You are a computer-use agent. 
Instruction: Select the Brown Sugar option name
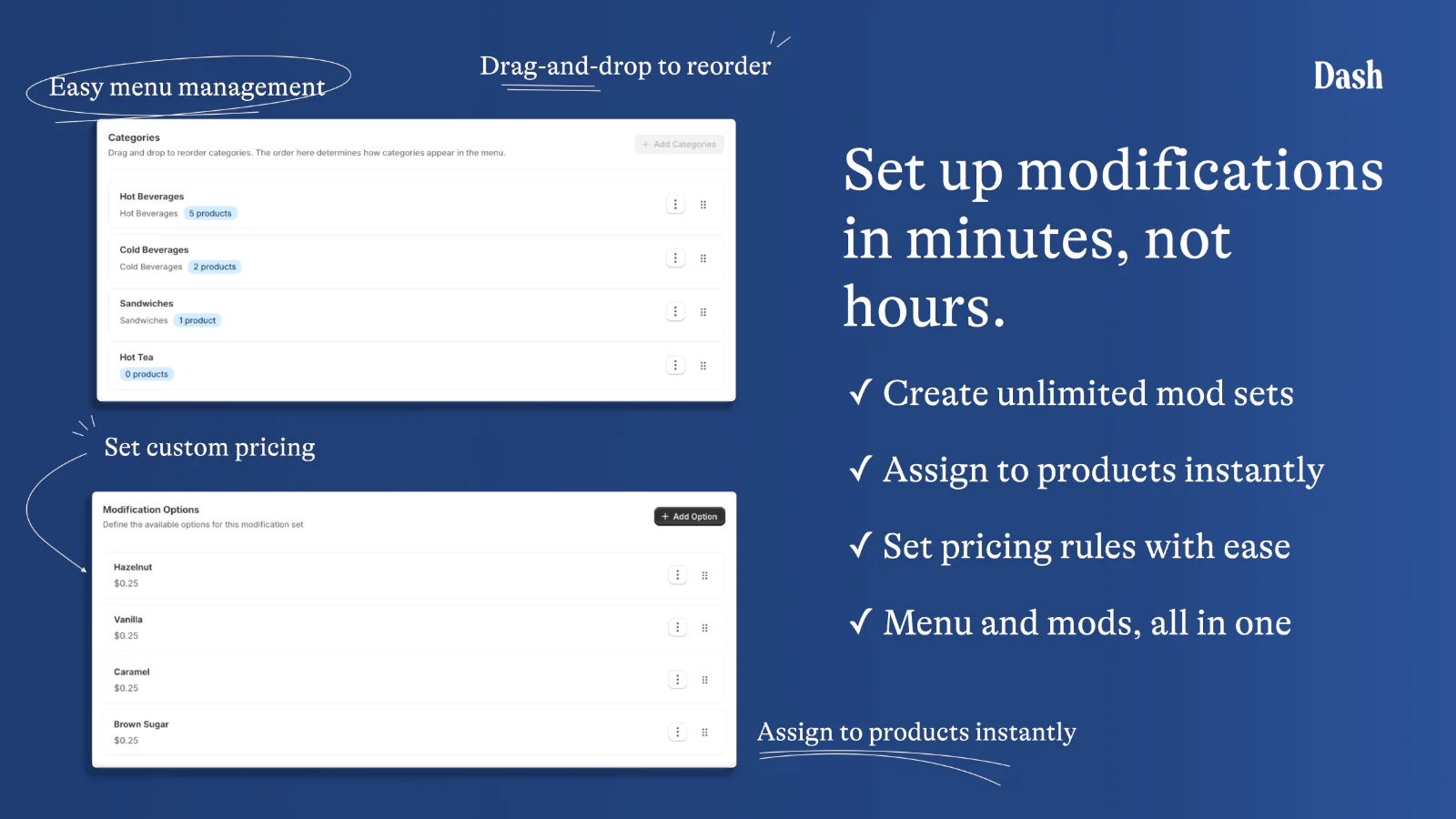click(141, 724)
